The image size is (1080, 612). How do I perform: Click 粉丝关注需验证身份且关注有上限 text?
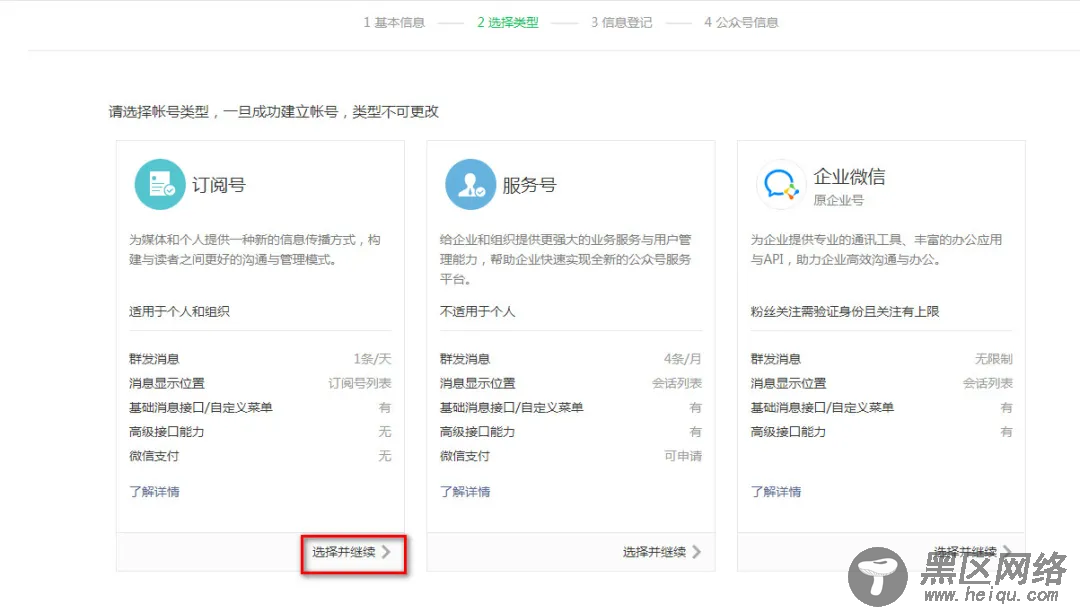point(844,311)
